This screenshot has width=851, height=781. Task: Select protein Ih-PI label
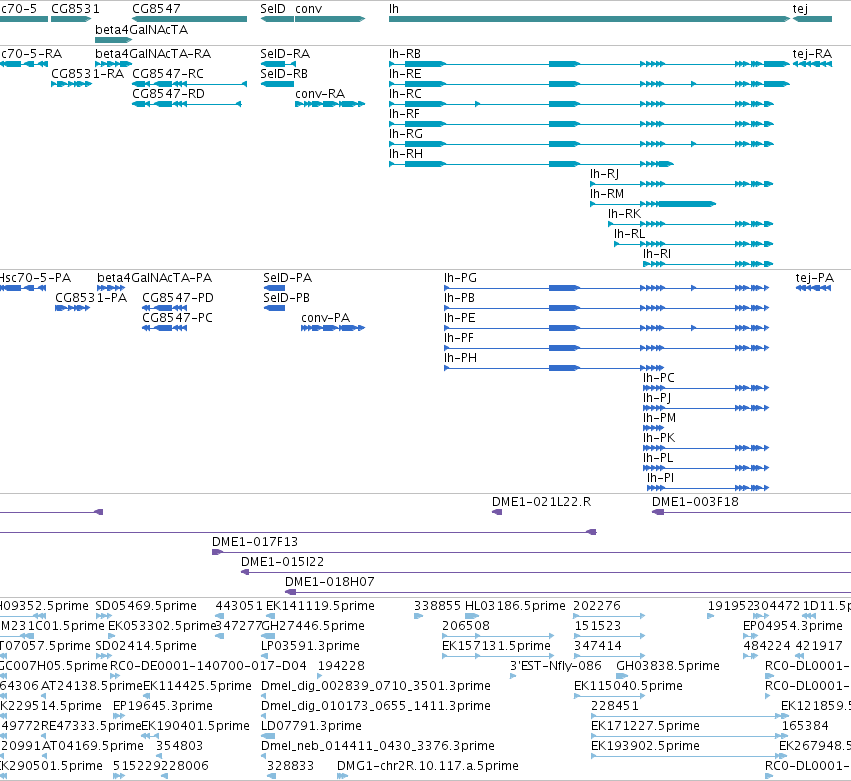[661, 478]
